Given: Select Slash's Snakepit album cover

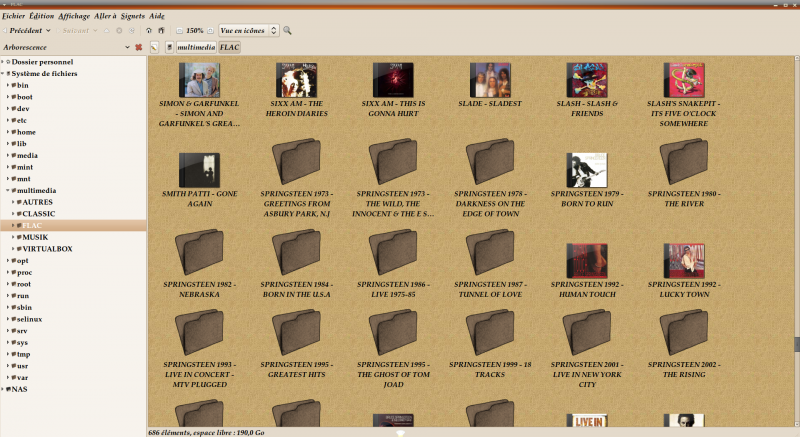Looking at the screenshot, I should pyautogui.click(x=684, y=80).
